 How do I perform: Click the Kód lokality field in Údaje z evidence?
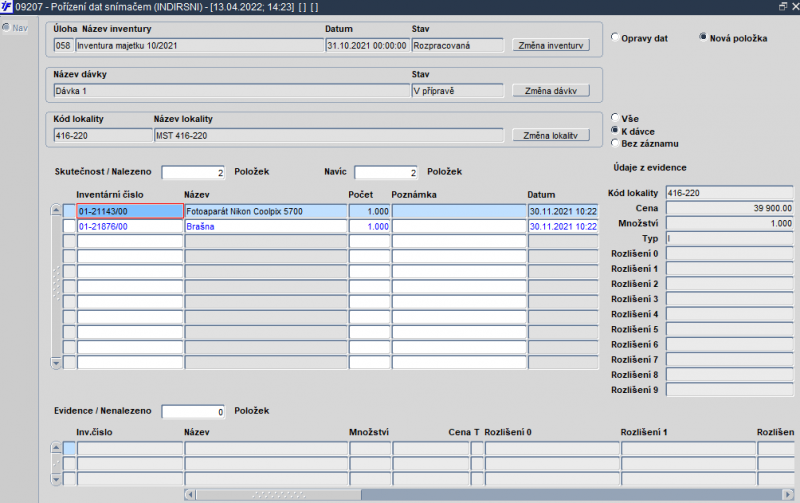click(730, 193)
